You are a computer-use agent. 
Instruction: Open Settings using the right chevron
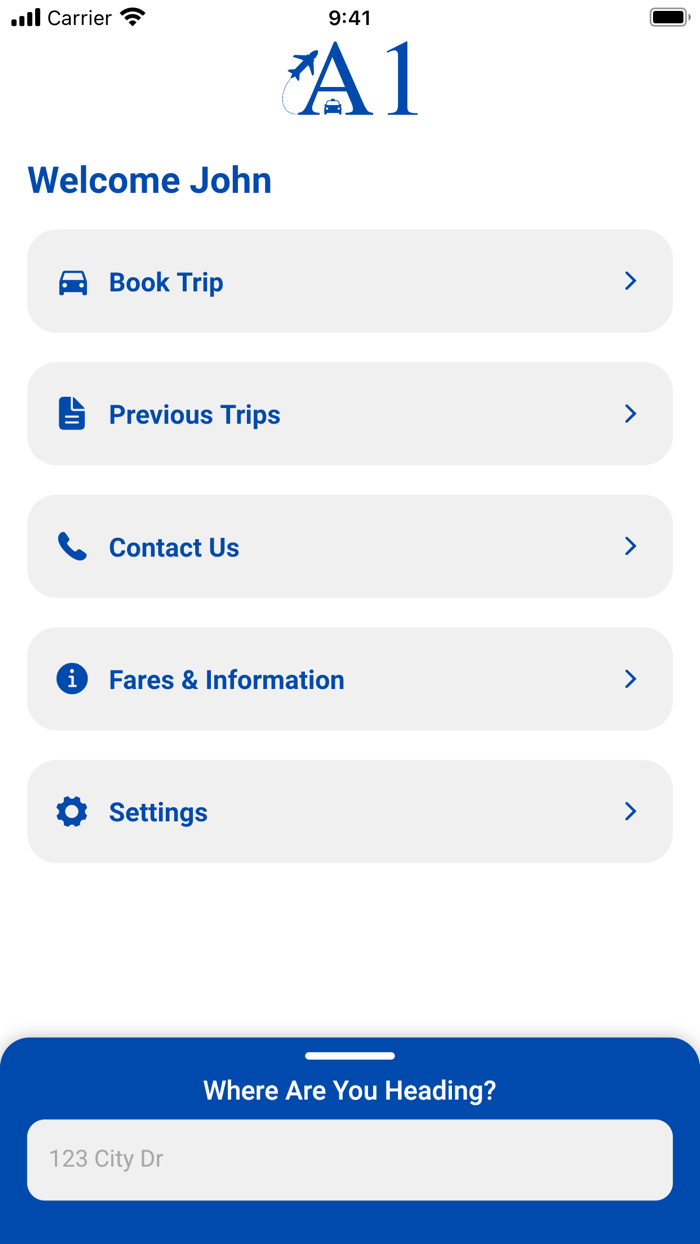click(631, 812)
